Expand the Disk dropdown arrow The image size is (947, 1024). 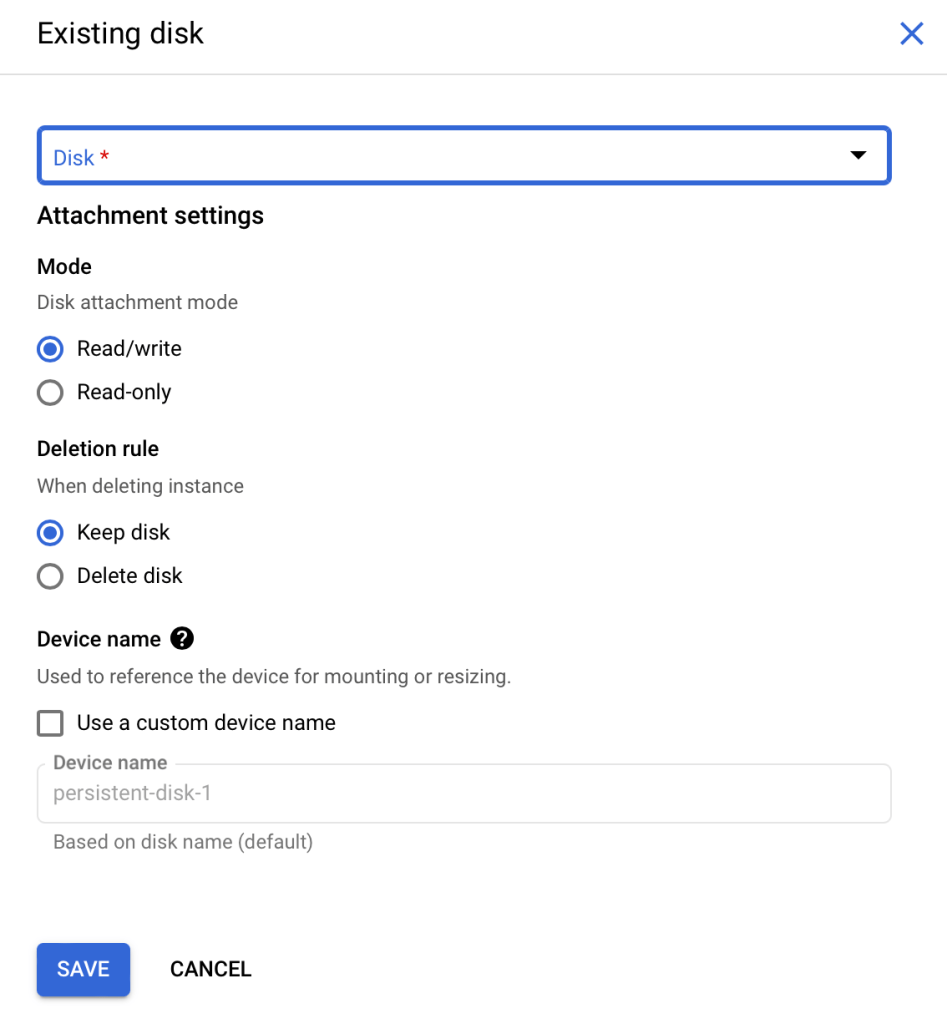[857, 156]
